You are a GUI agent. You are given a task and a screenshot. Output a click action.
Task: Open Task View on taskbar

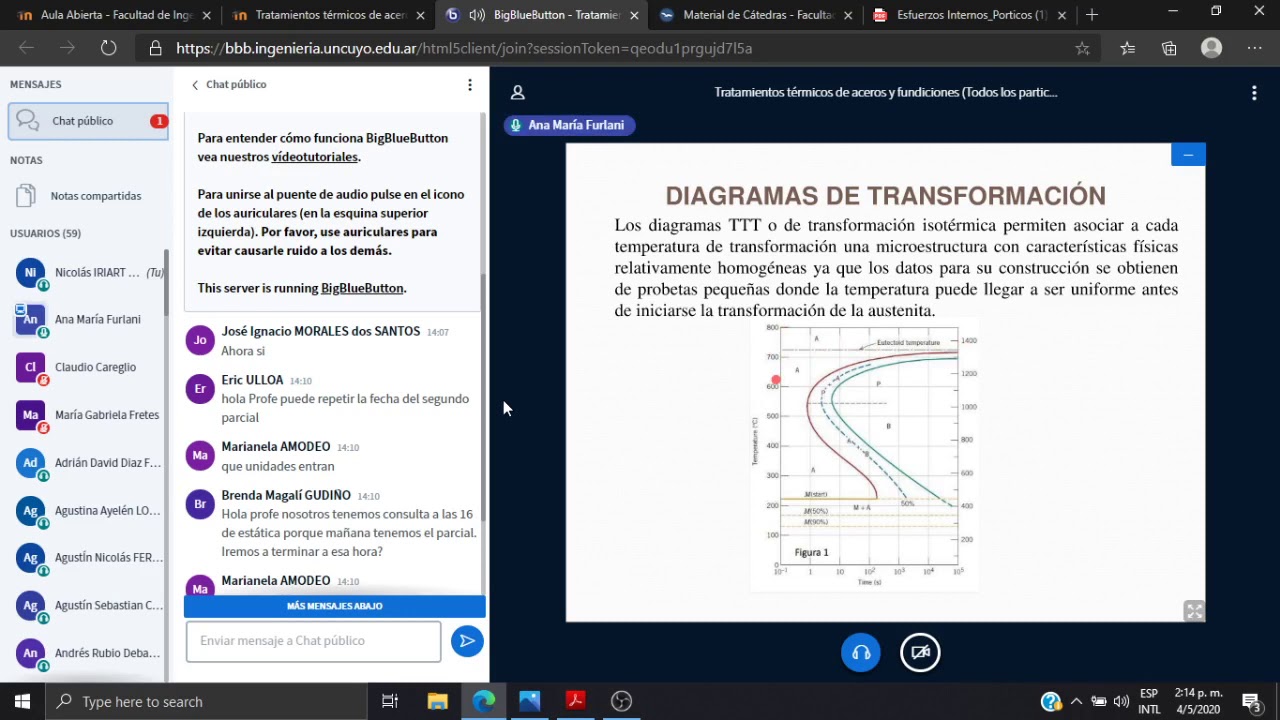pos(390,701)
